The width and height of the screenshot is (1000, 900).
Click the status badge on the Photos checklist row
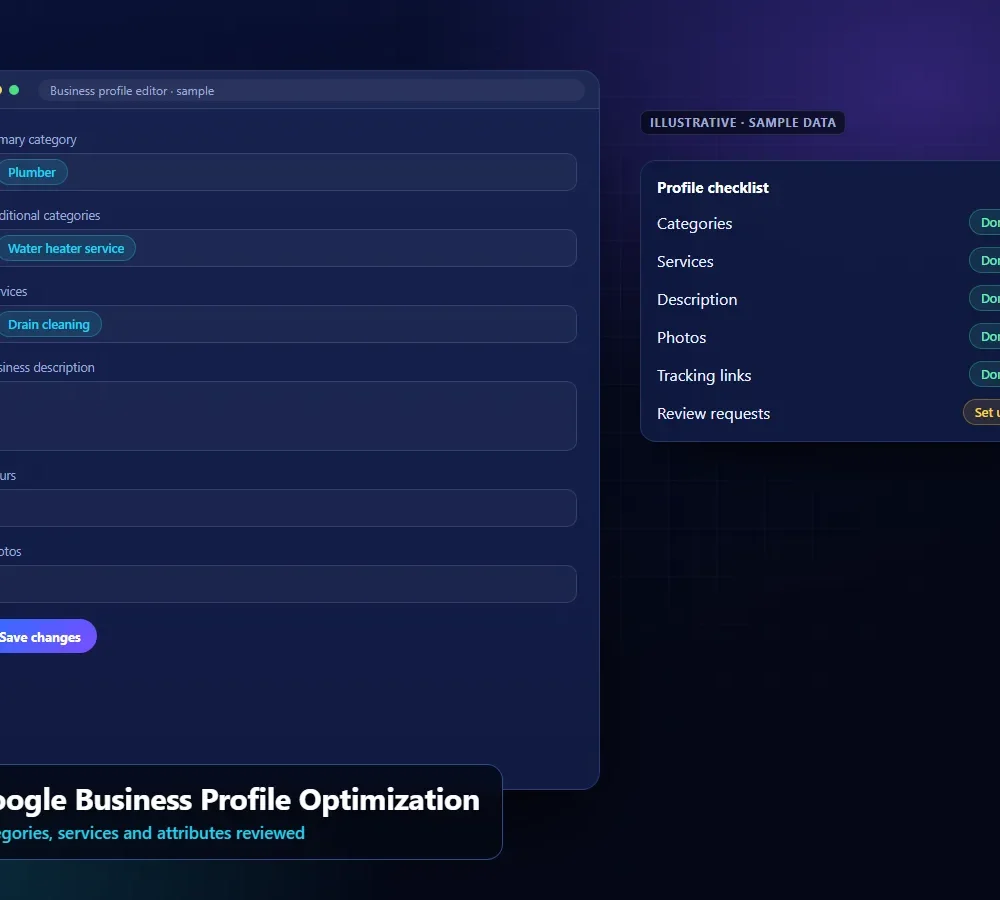point(985,336)
